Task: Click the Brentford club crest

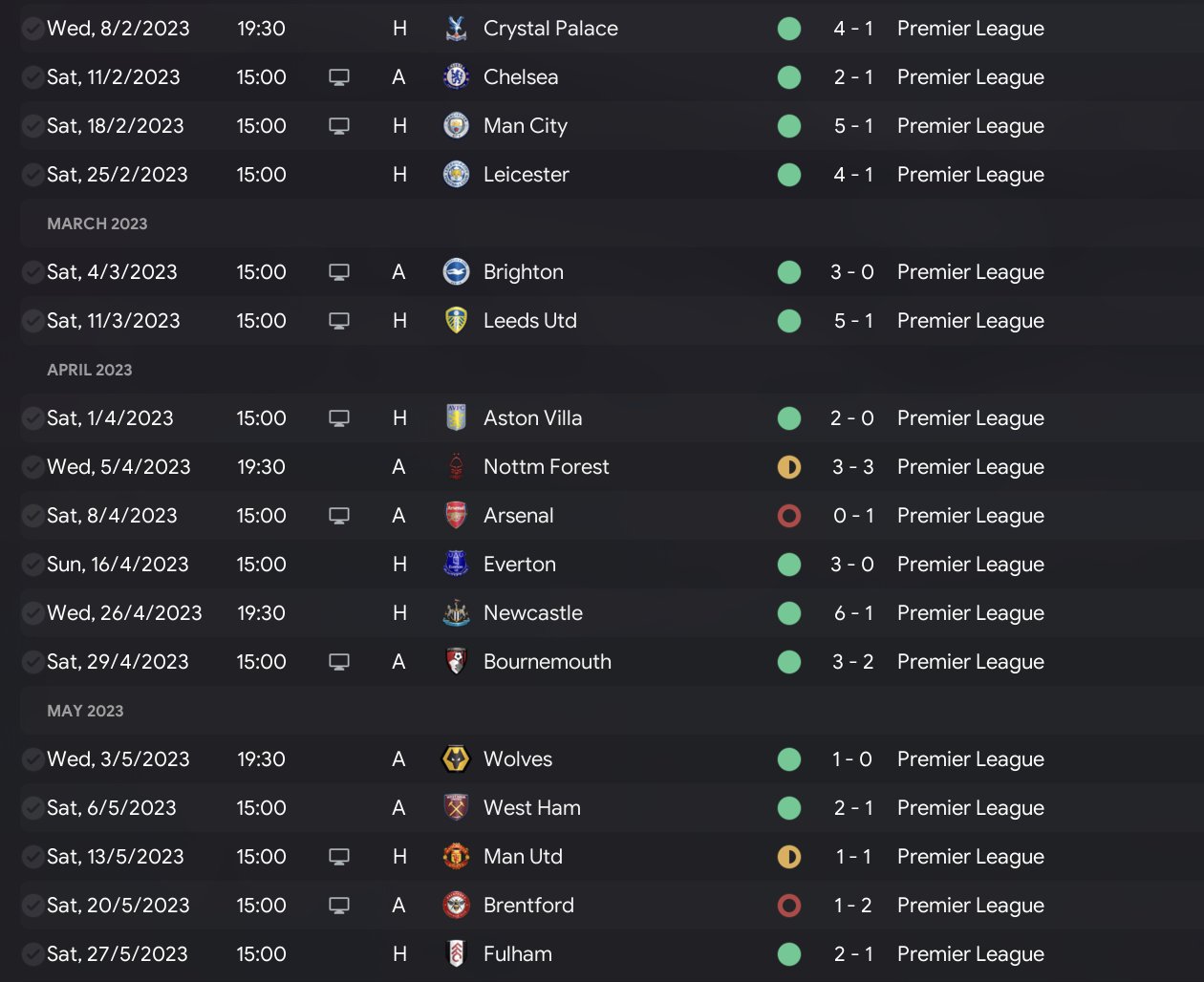Action: tap(456, 906)
